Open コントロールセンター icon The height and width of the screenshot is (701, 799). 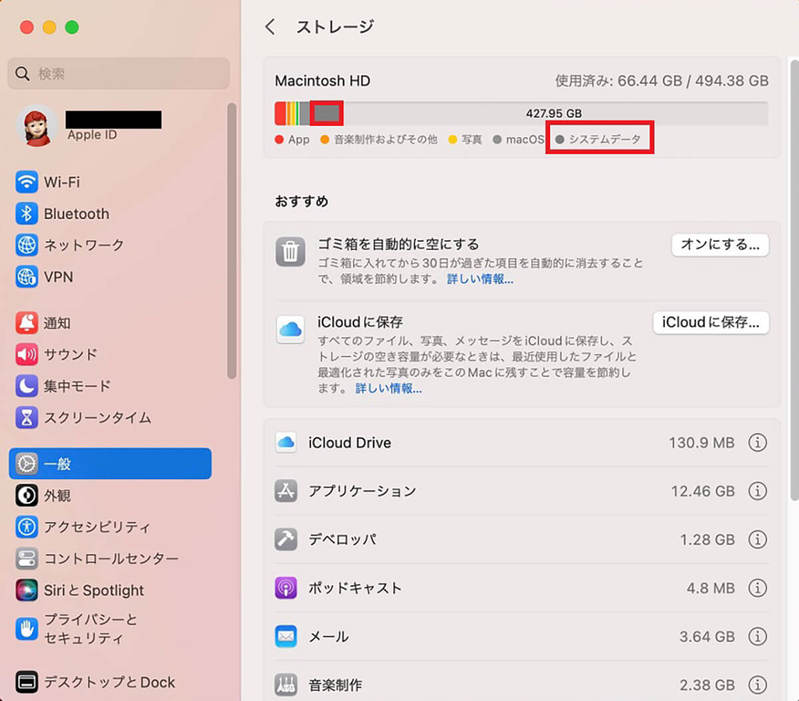[26, 558]
